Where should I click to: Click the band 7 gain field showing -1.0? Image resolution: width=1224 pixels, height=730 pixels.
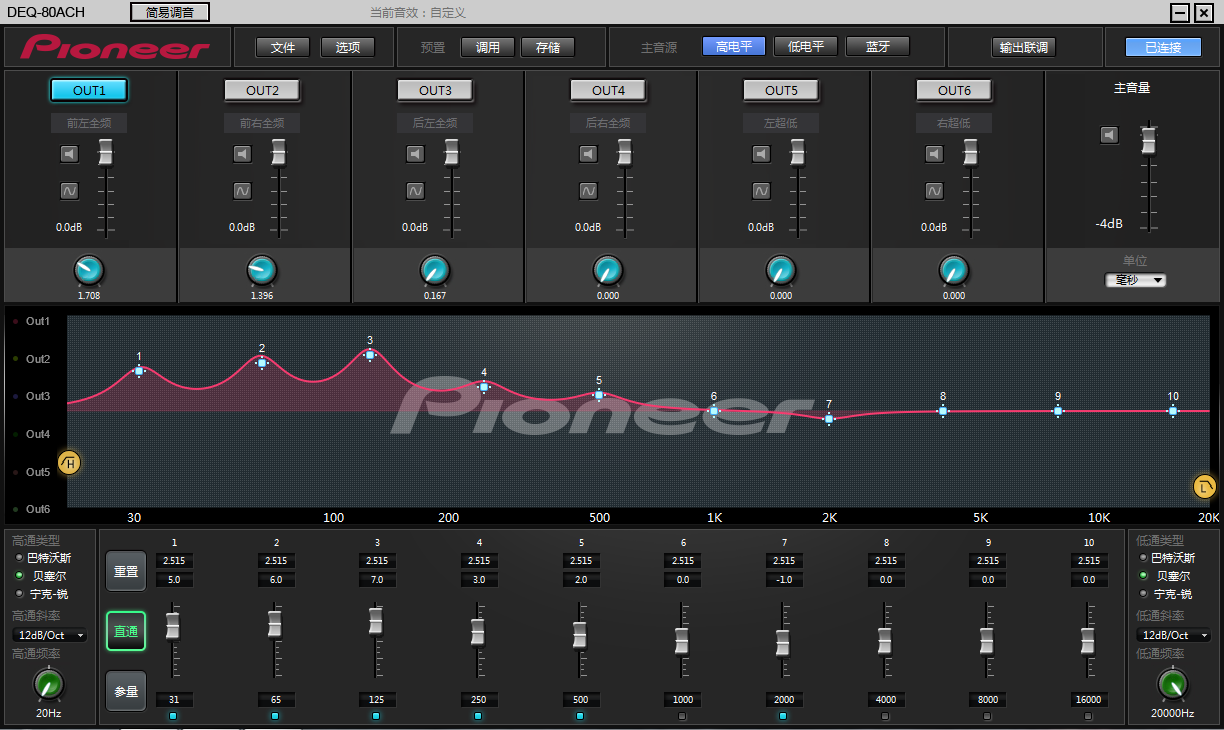(784, 579)
